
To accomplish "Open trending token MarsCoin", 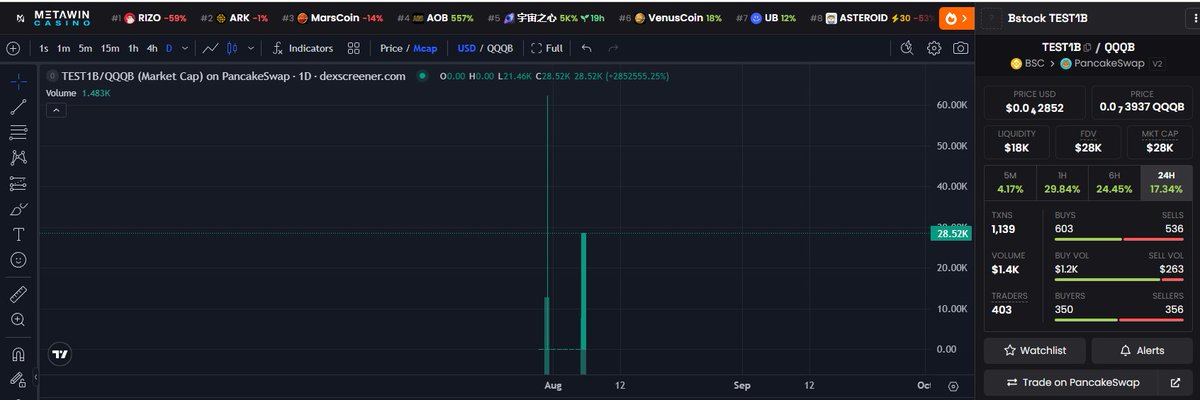I will coord(332,18).
